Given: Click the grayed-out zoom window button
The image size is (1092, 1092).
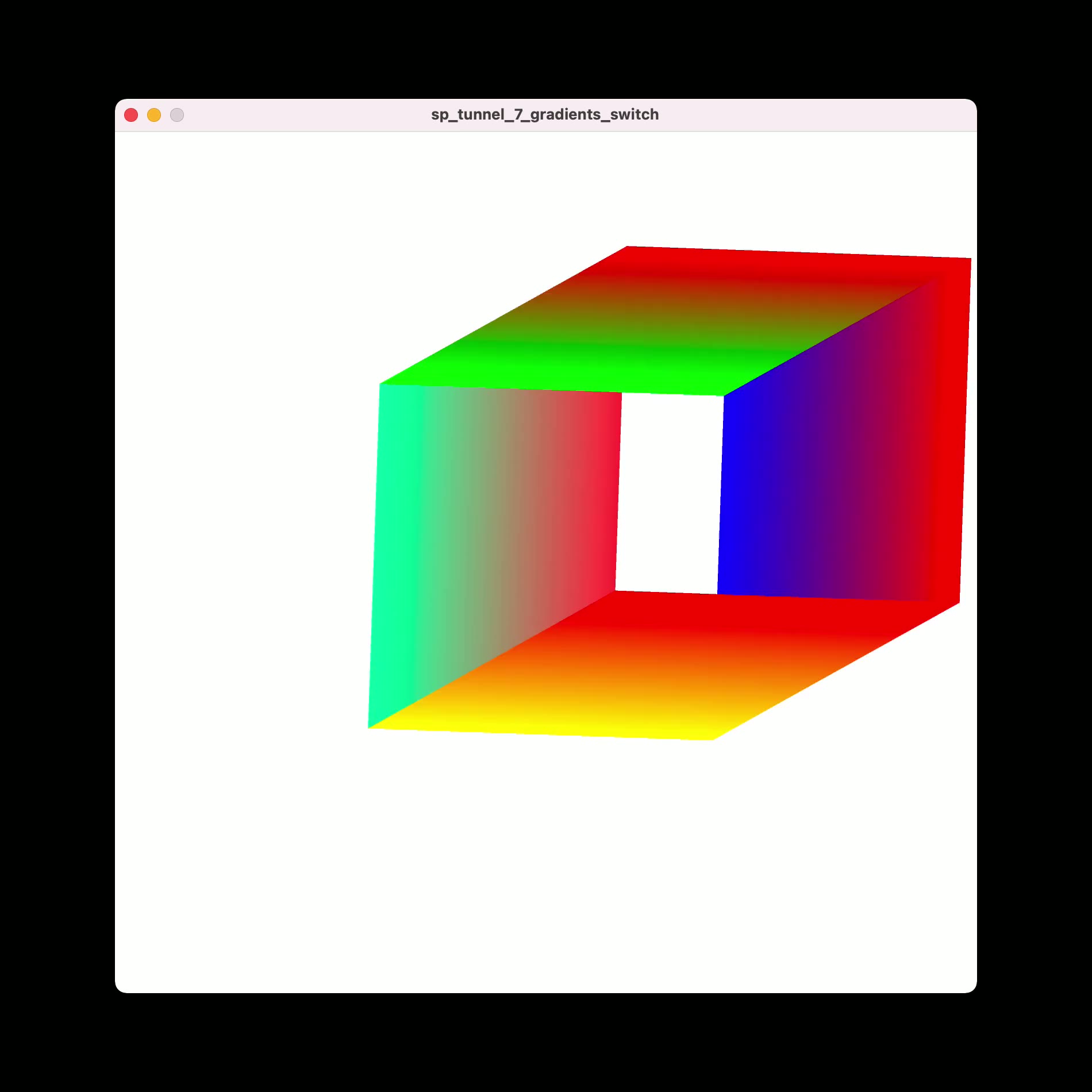Looking at the screenshot, I should point(177,115).
